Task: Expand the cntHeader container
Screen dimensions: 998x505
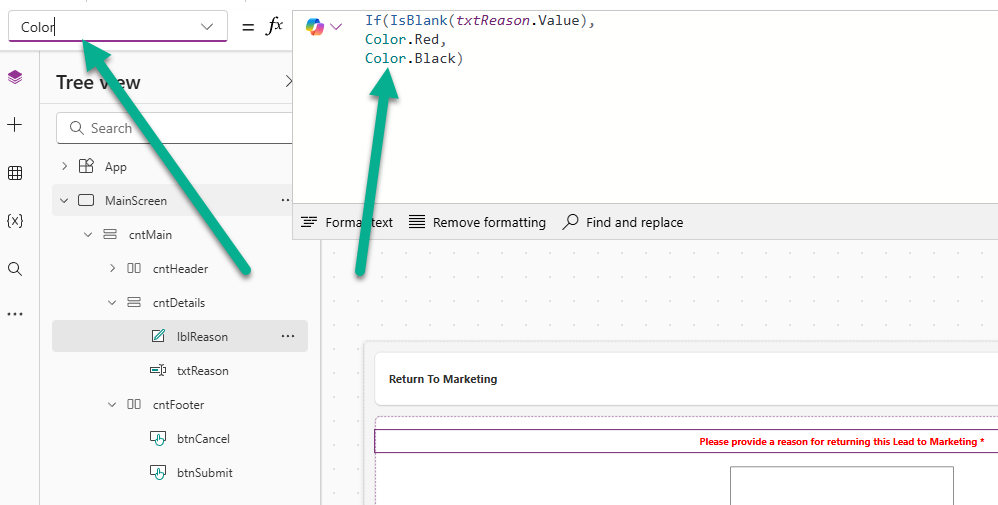Action: point(112,269)
